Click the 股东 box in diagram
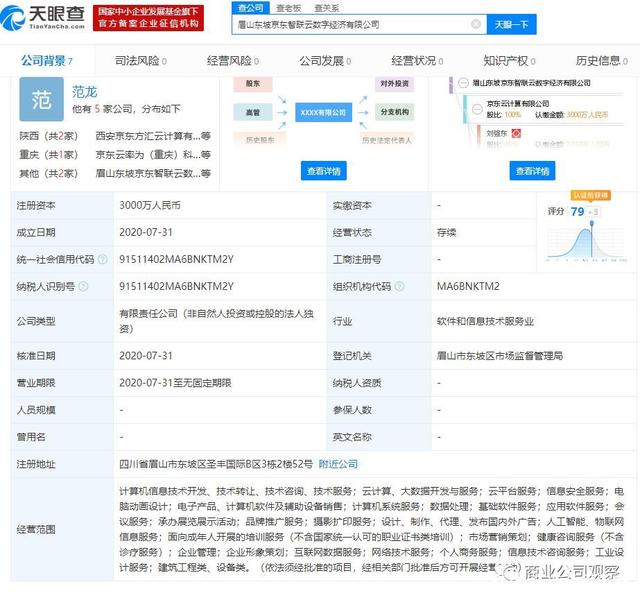 tap(253, 84)
